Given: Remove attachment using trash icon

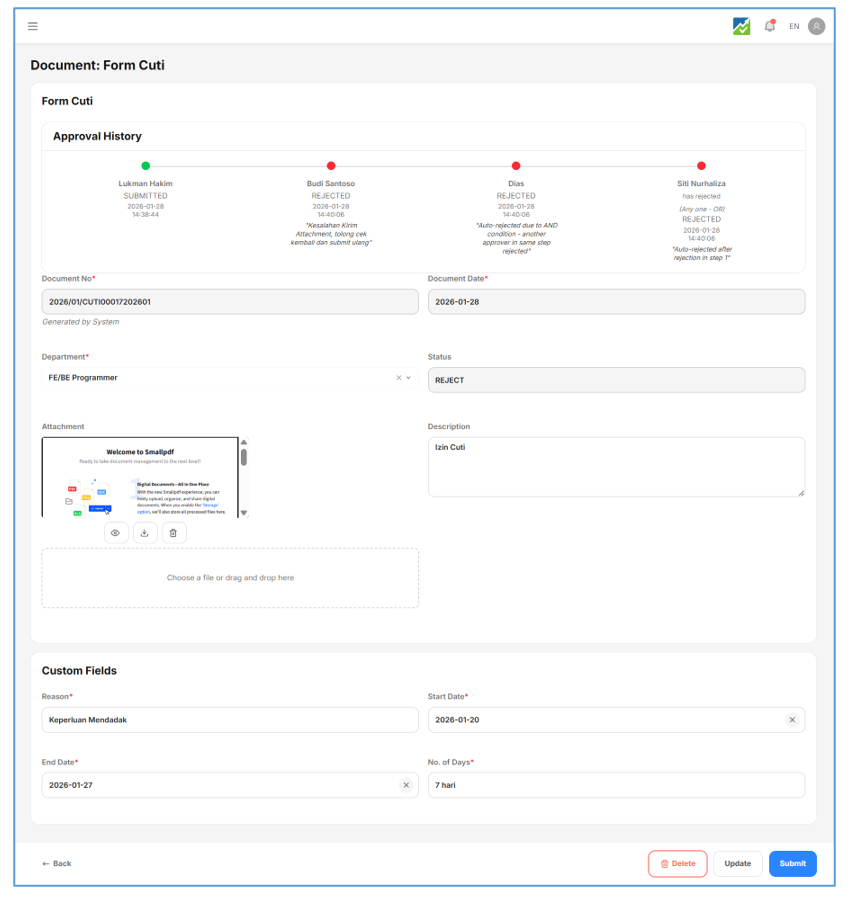Looking at the screenshot, I should [x=173, y=533].
